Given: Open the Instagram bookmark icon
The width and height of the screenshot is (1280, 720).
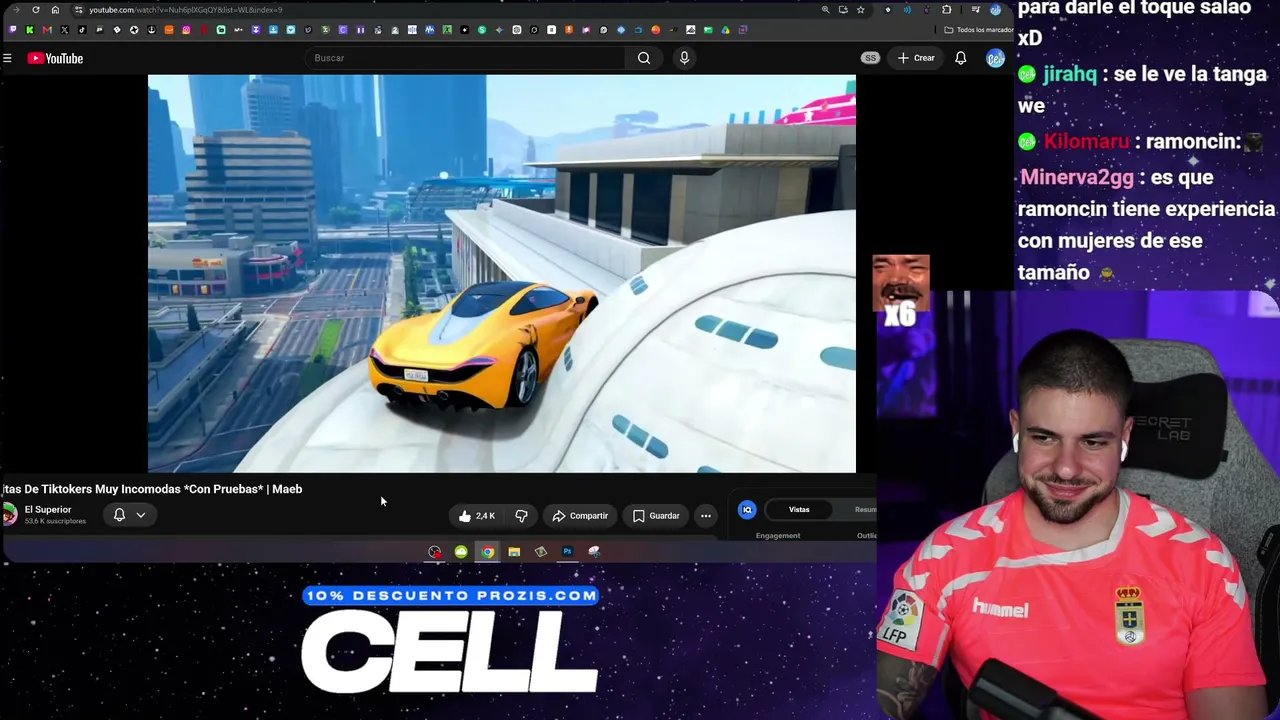Looking at the screenshot, I should [x=186, y=30].
